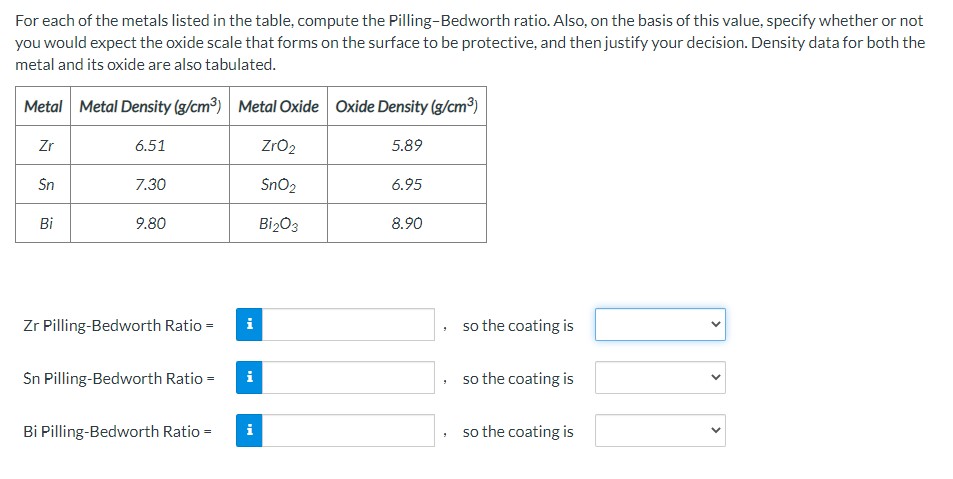Select the Bi2O3 table cell

pos(279,224)
